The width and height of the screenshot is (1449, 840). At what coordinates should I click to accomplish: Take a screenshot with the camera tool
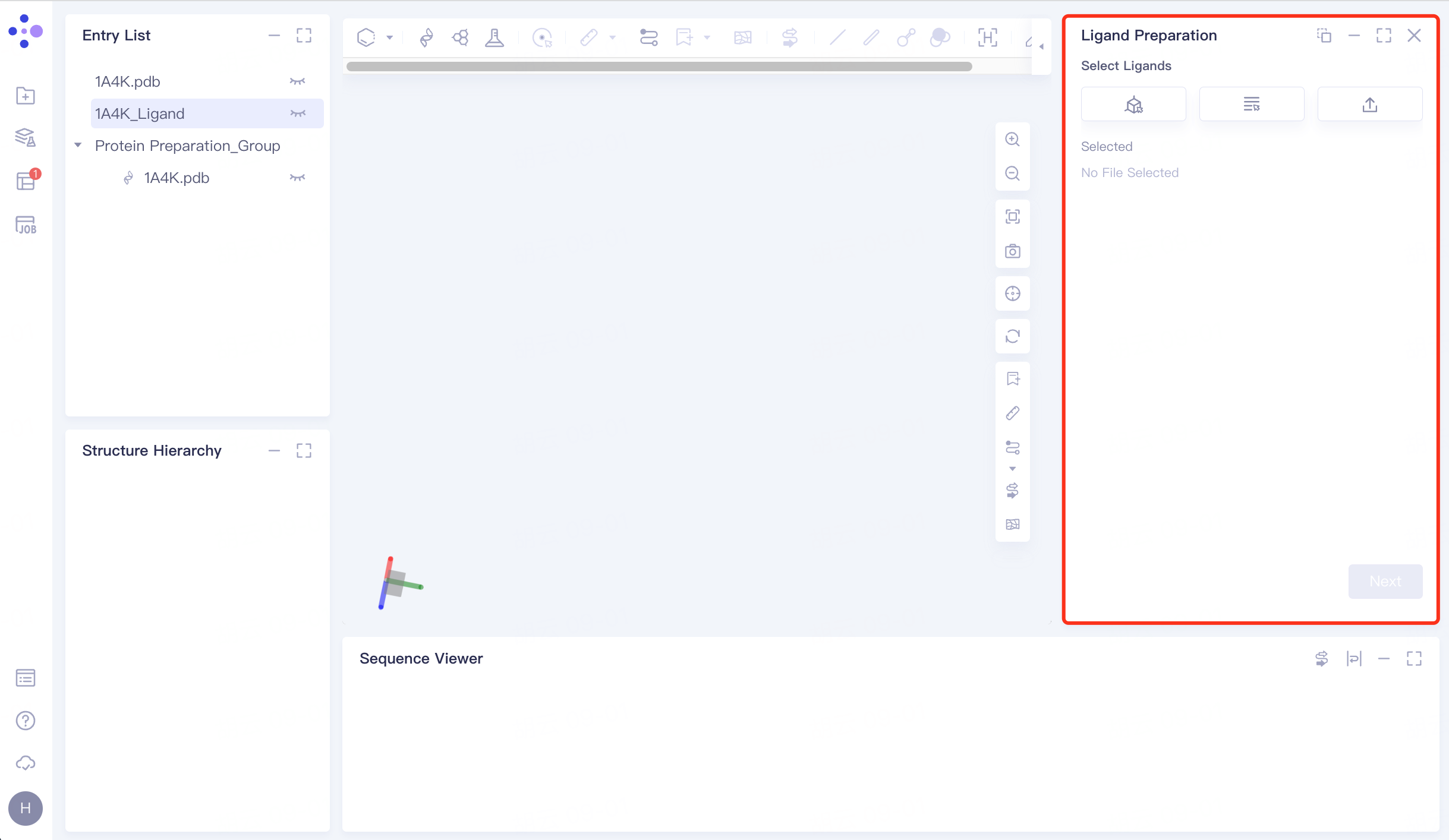click(1012, 251)
